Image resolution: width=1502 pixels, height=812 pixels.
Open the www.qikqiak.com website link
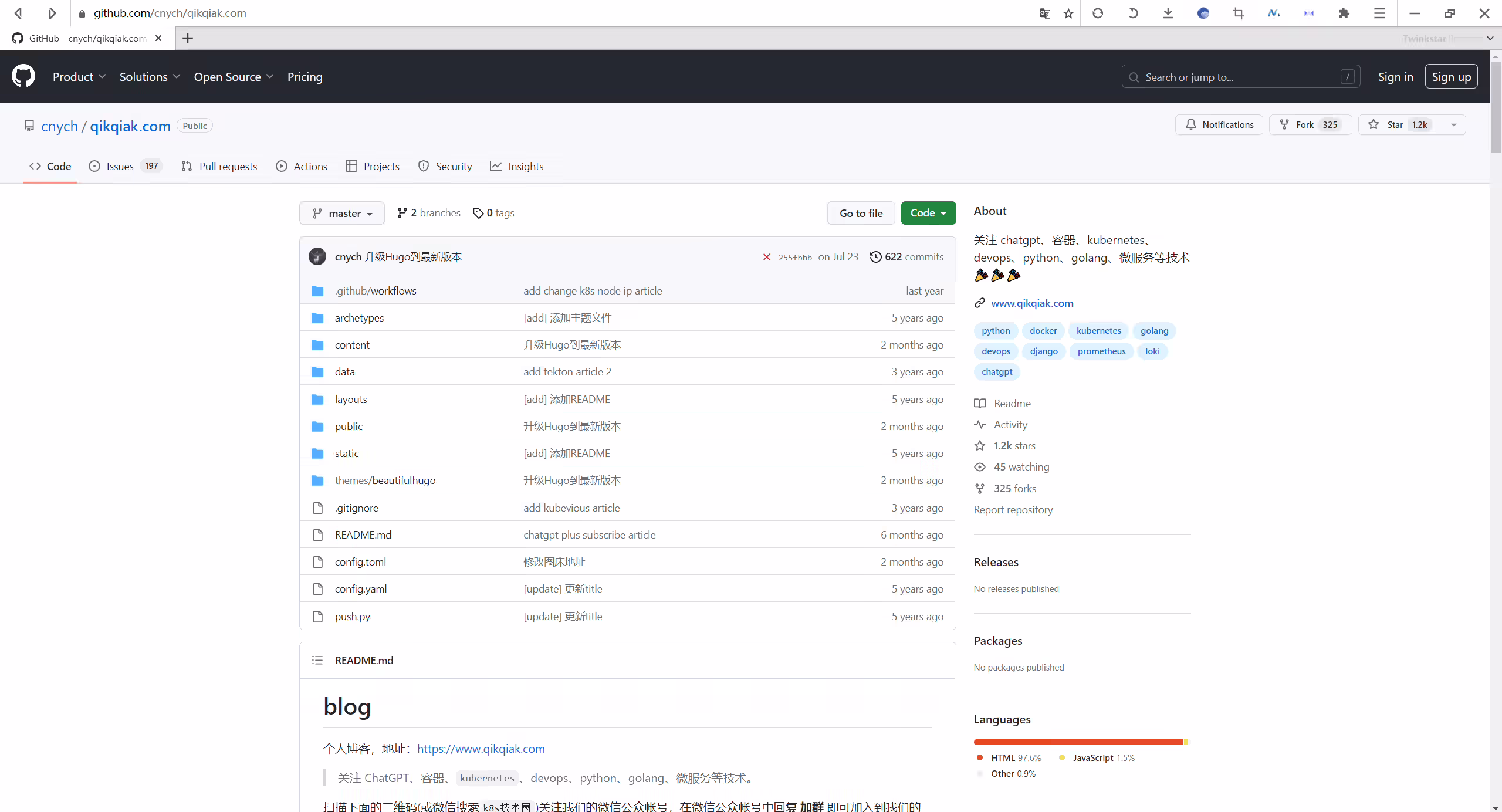(1032, 303)
